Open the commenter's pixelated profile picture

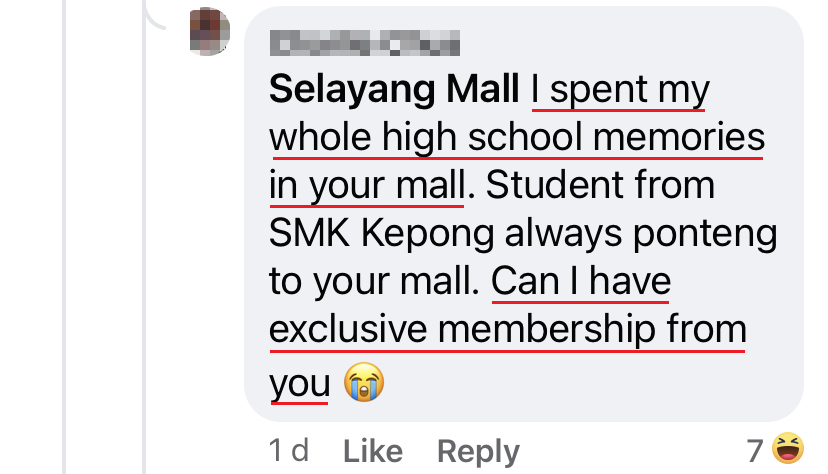[210, 31]
